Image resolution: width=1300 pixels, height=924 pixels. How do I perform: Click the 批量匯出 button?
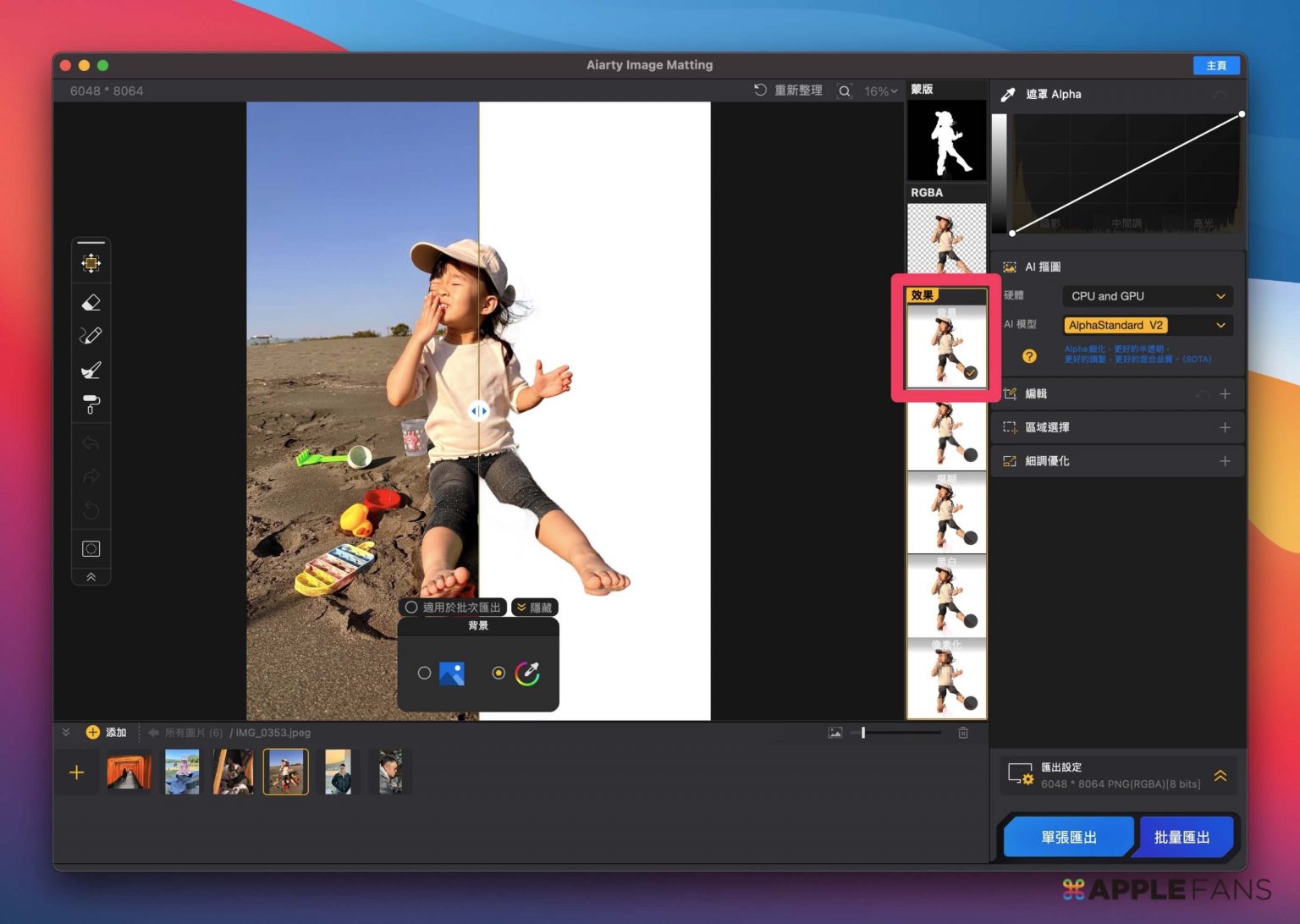(1182, 837)
